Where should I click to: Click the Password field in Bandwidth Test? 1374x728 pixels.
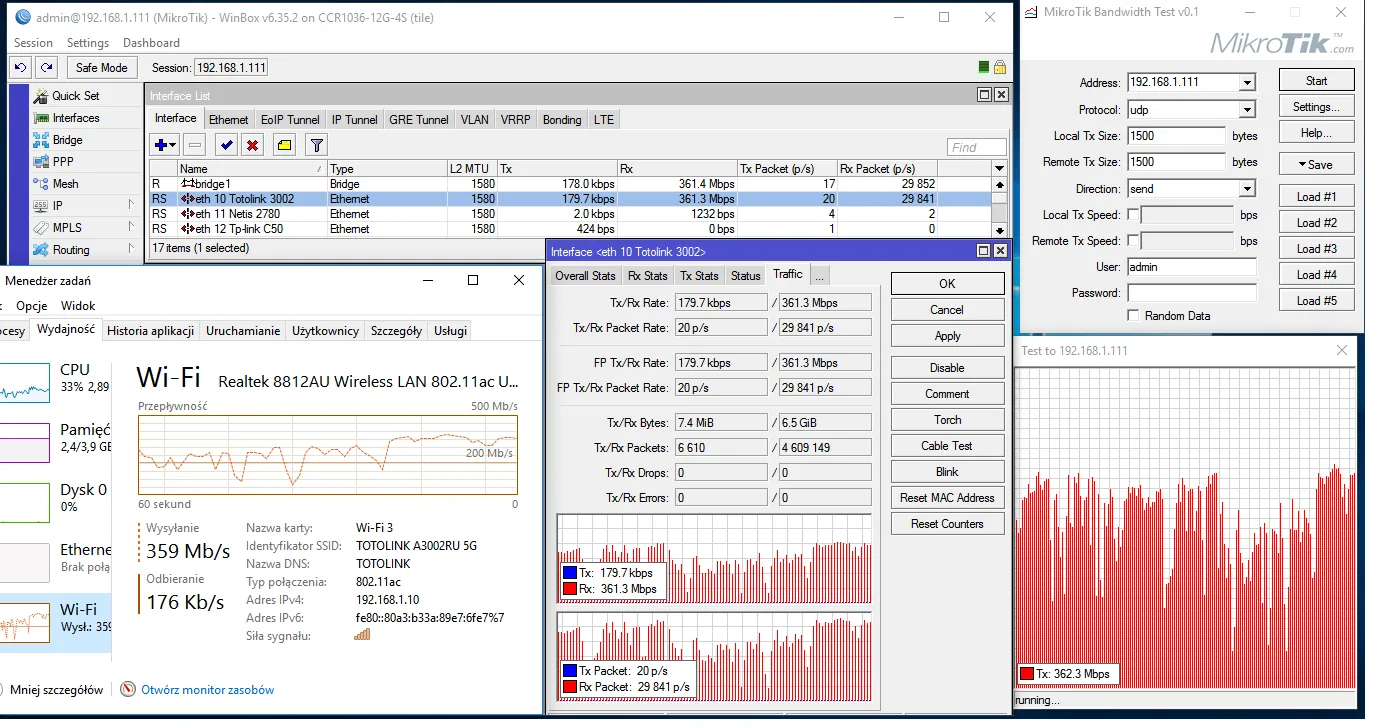pos(1191,293)
